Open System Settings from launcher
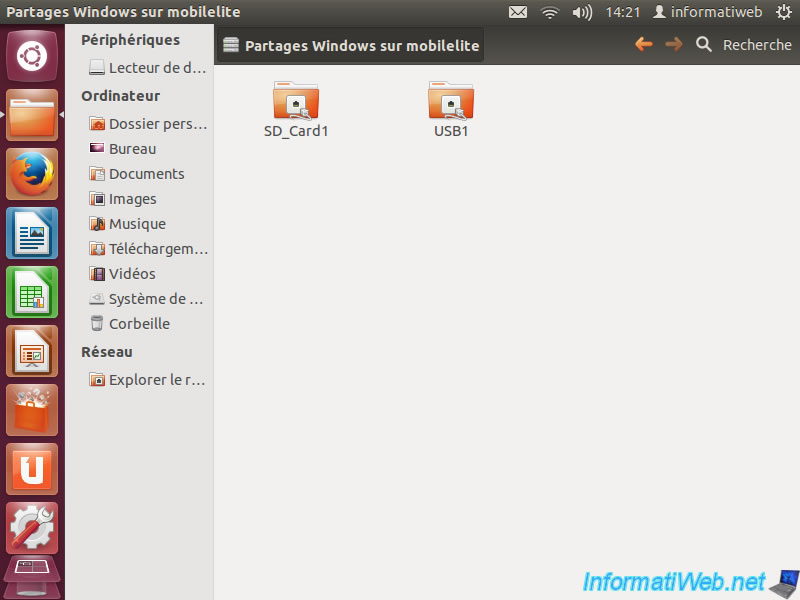This screenshot has height=600, width=800. [x=32, y=528]
